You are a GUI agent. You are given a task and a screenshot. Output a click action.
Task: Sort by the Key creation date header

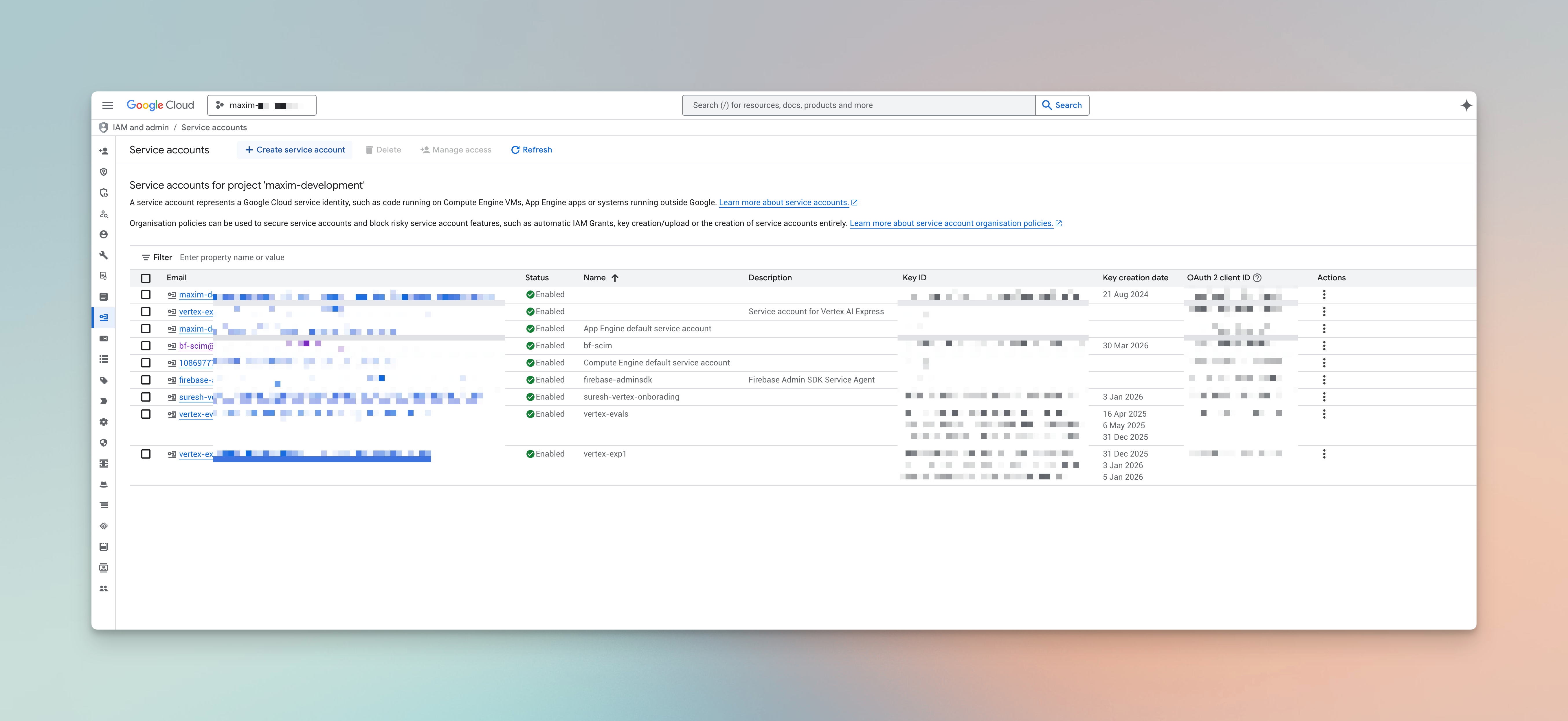point(1135,277)
